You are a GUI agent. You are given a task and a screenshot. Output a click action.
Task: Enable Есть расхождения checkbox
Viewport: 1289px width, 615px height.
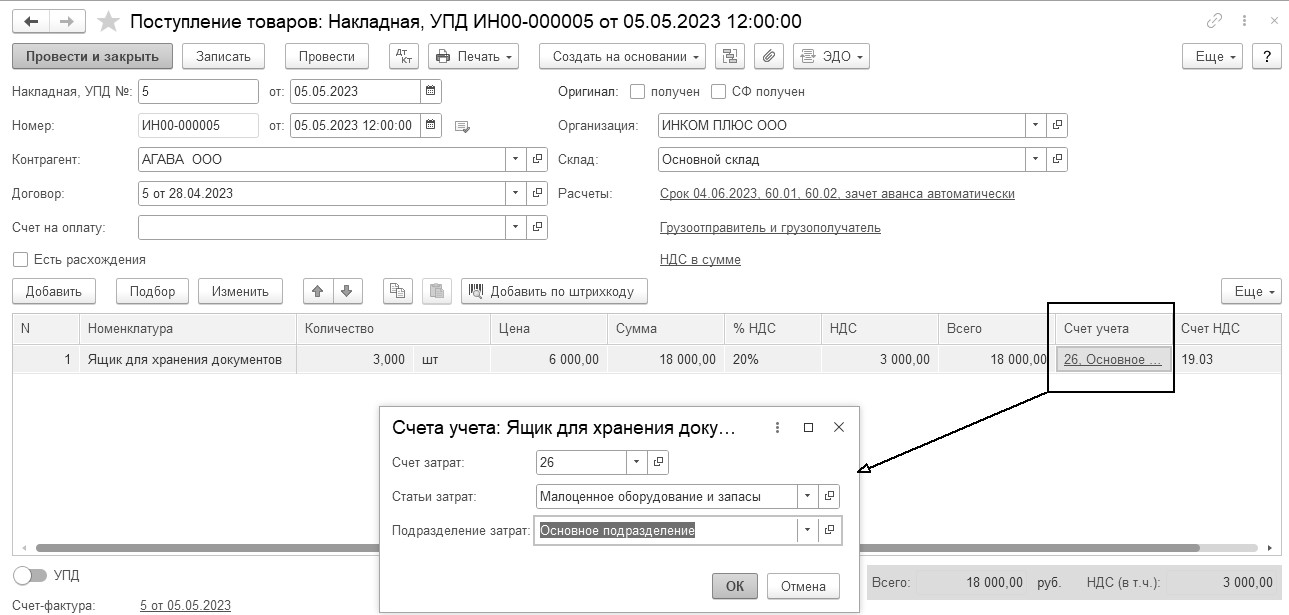20,259
